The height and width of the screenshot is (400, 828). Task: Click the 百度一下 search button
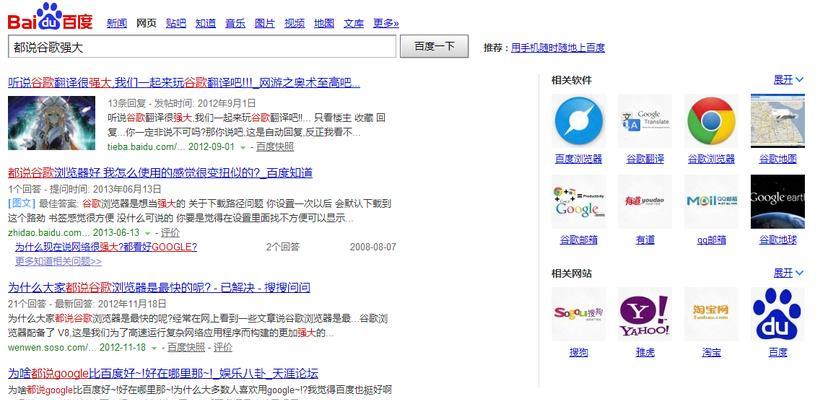(x=434, y=46)
